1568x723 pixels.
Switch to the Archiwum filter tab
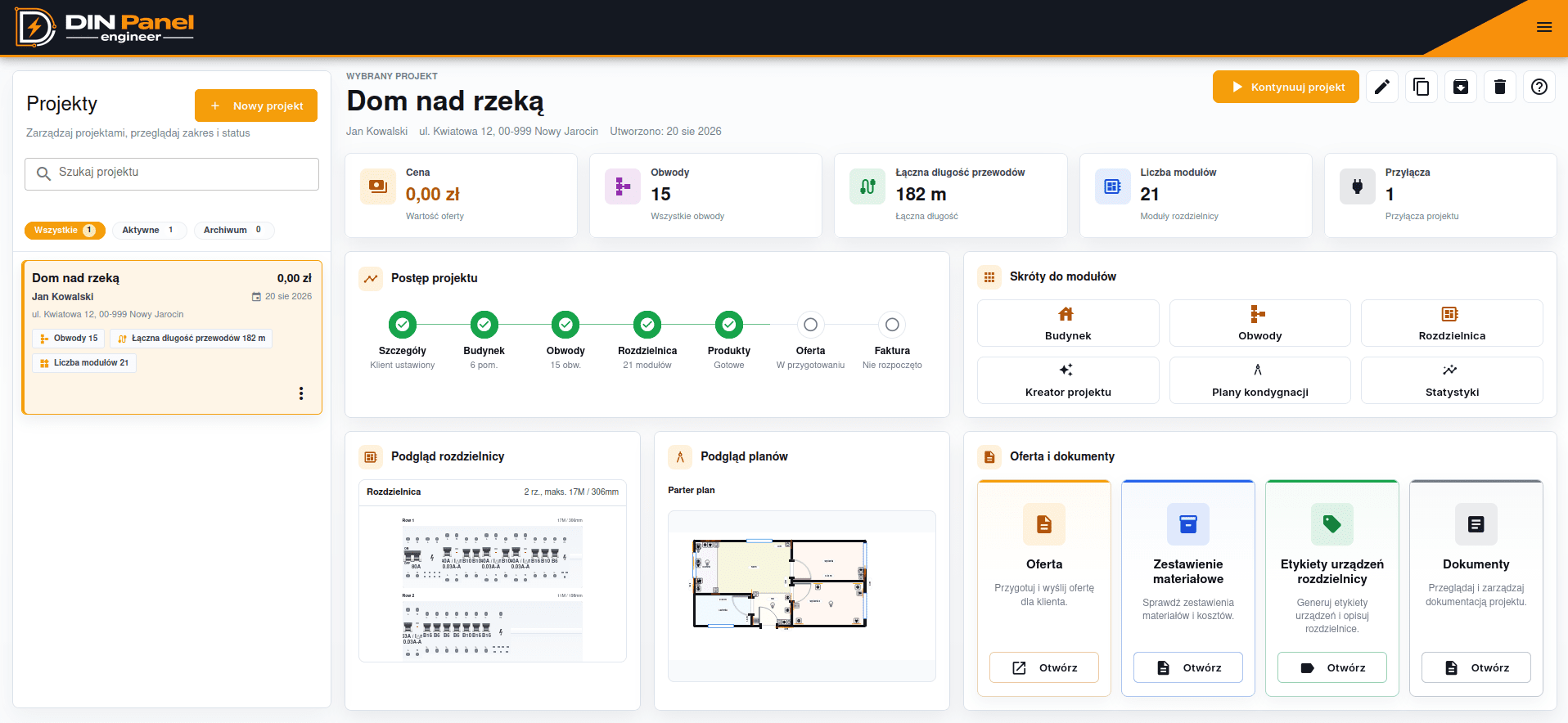(x=233, y=231)
